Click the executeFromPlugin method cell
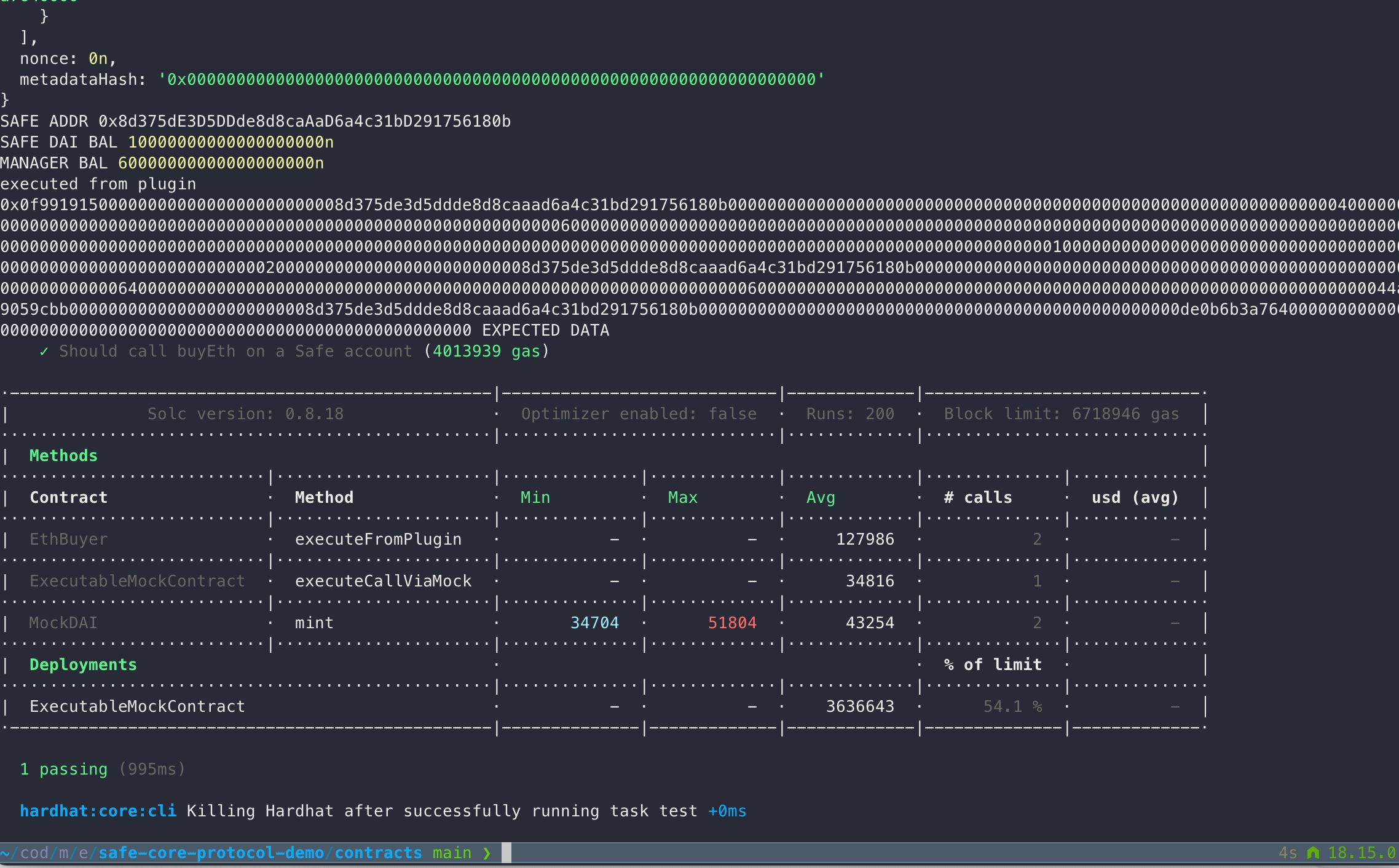 [x=379, y=539]
